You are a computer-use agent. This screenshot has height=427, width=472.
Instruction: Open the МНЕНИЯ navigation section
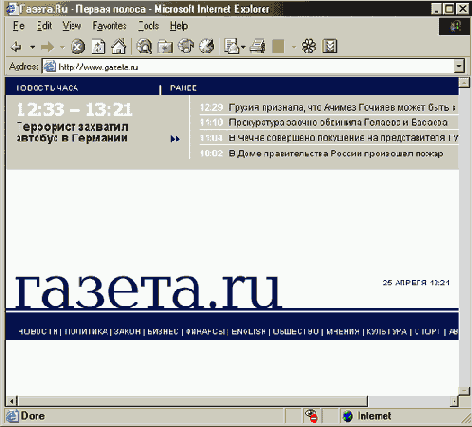coord(343,332)
